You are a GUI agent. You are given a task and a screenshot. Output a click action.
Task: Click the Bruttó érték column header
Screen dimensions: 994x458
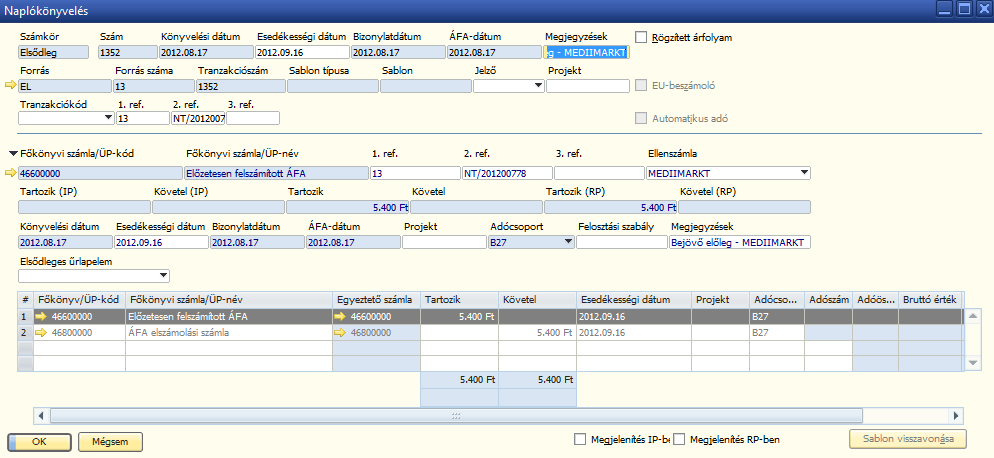(x=930, y=300)
